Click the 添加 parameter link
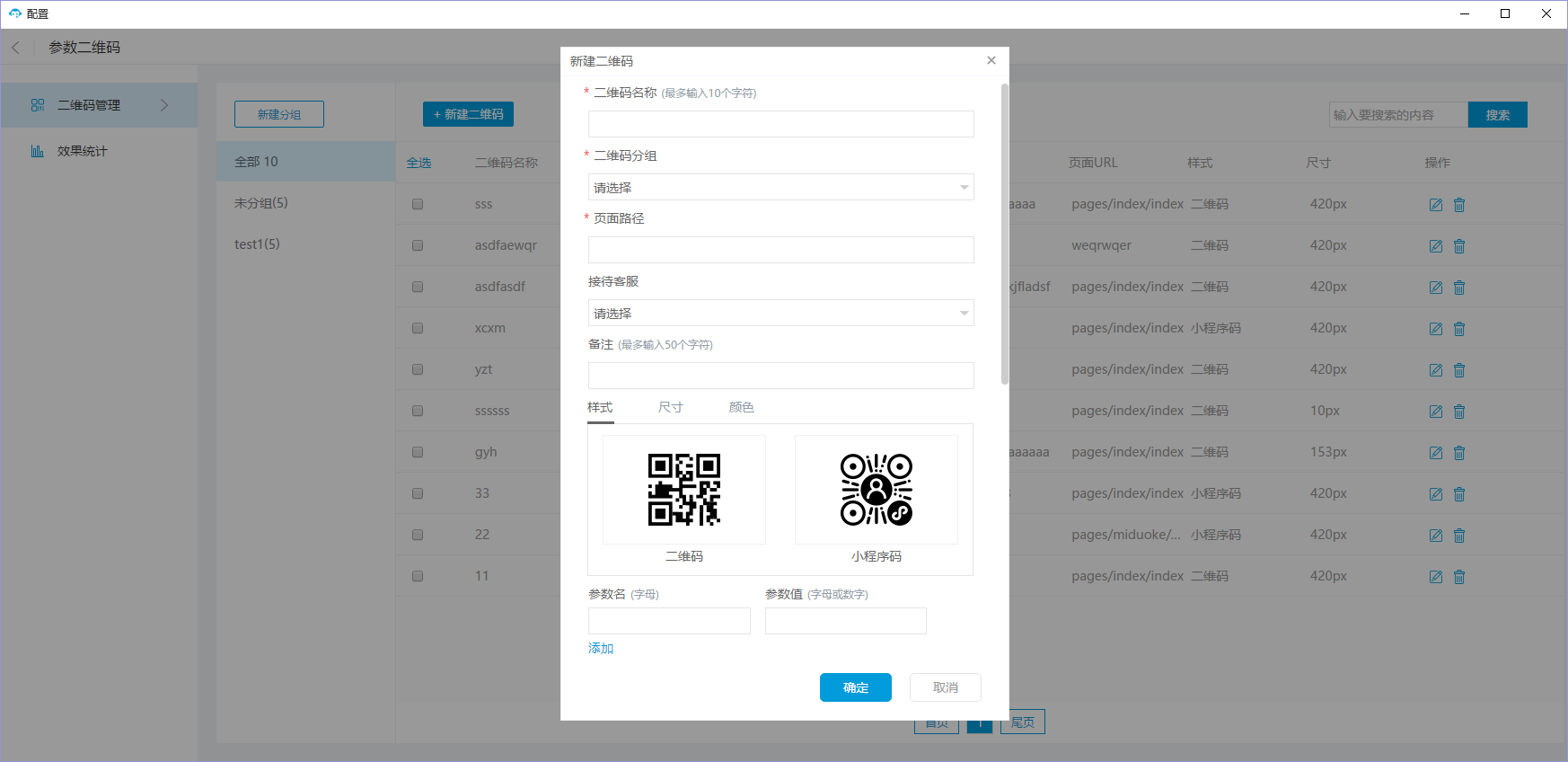The width and height of the screenshot is (1568, 762). point(601,649)
